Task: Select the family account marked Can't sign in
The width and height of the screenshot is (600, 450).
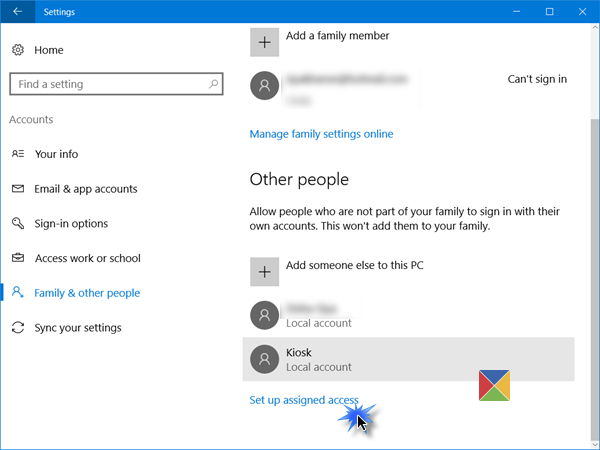Action: point(408,85)
